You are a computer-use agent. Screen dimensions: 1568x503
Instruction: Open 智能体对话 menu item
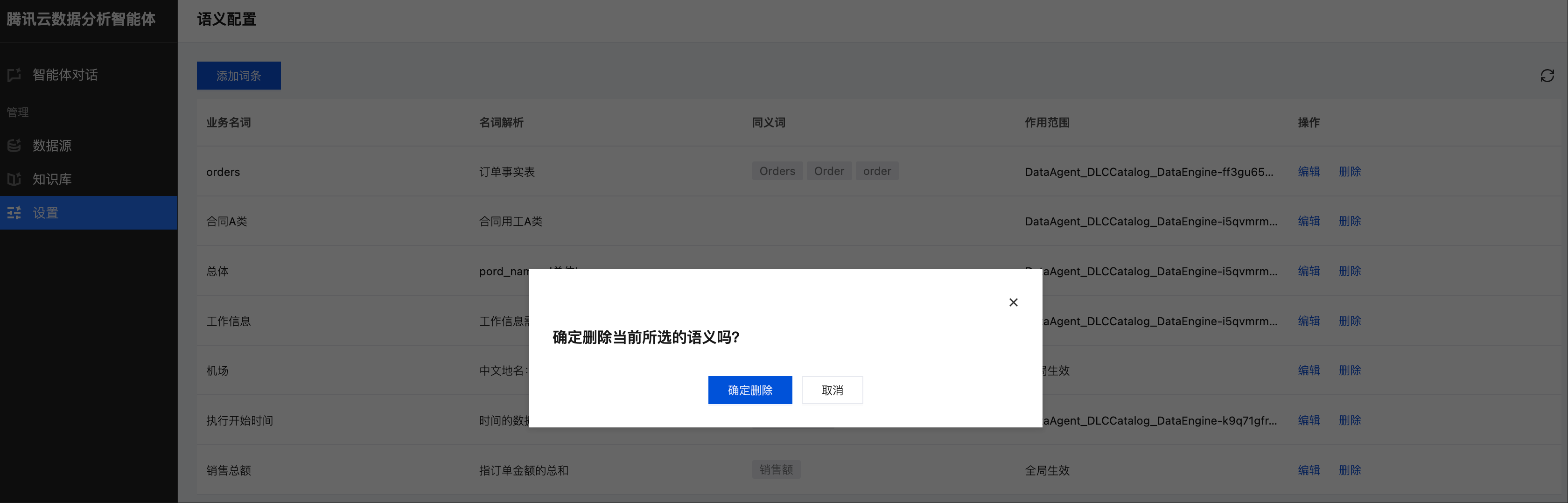click(89, 74)
